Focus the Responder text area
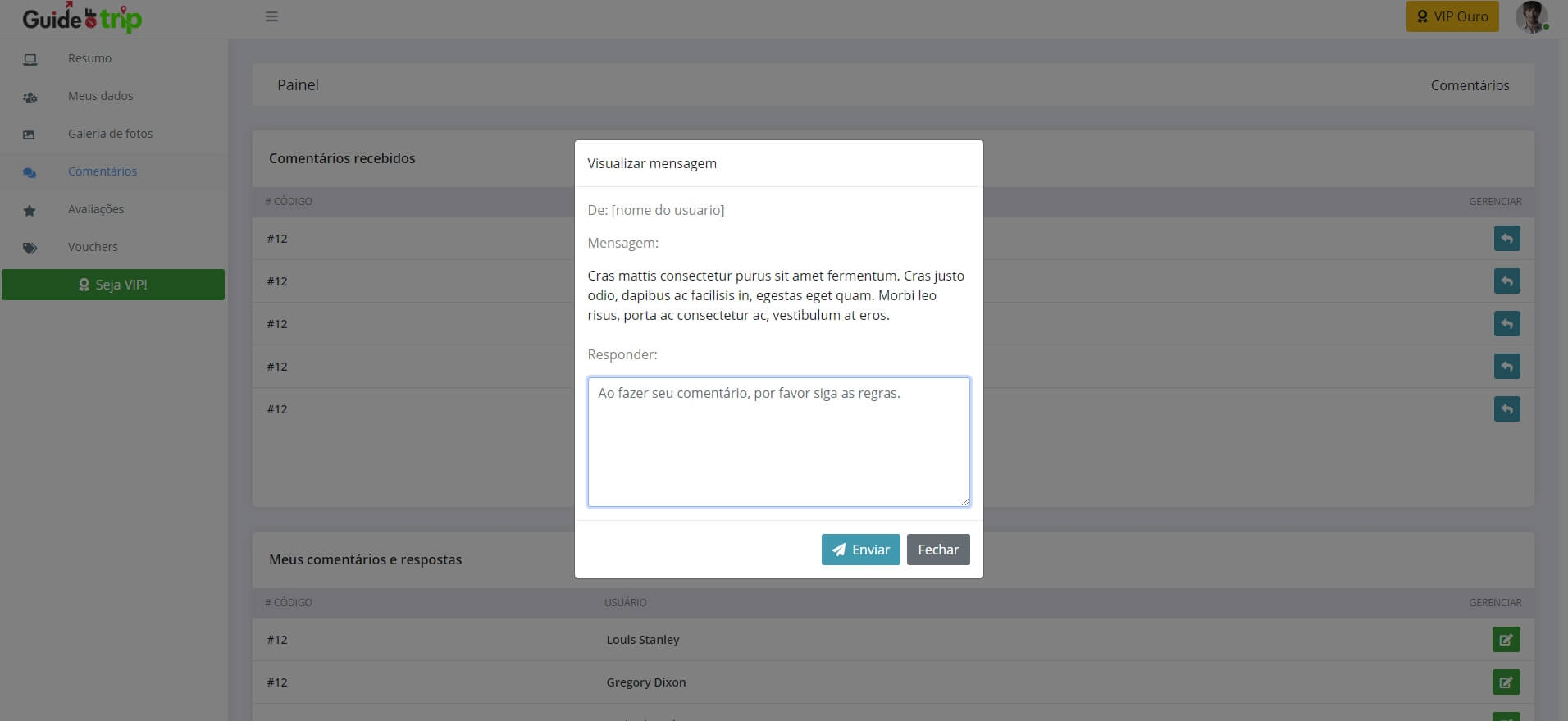 point(779,442)
